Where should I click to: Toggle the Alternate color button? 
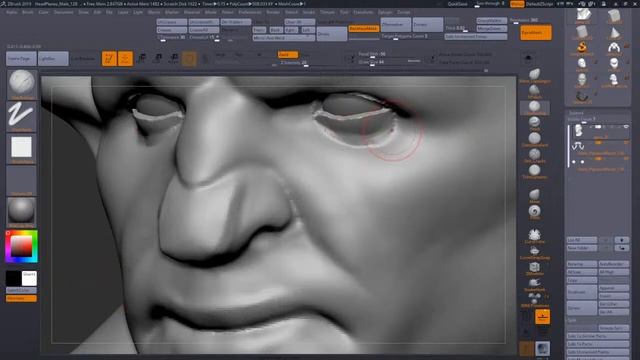pos(21,298)
